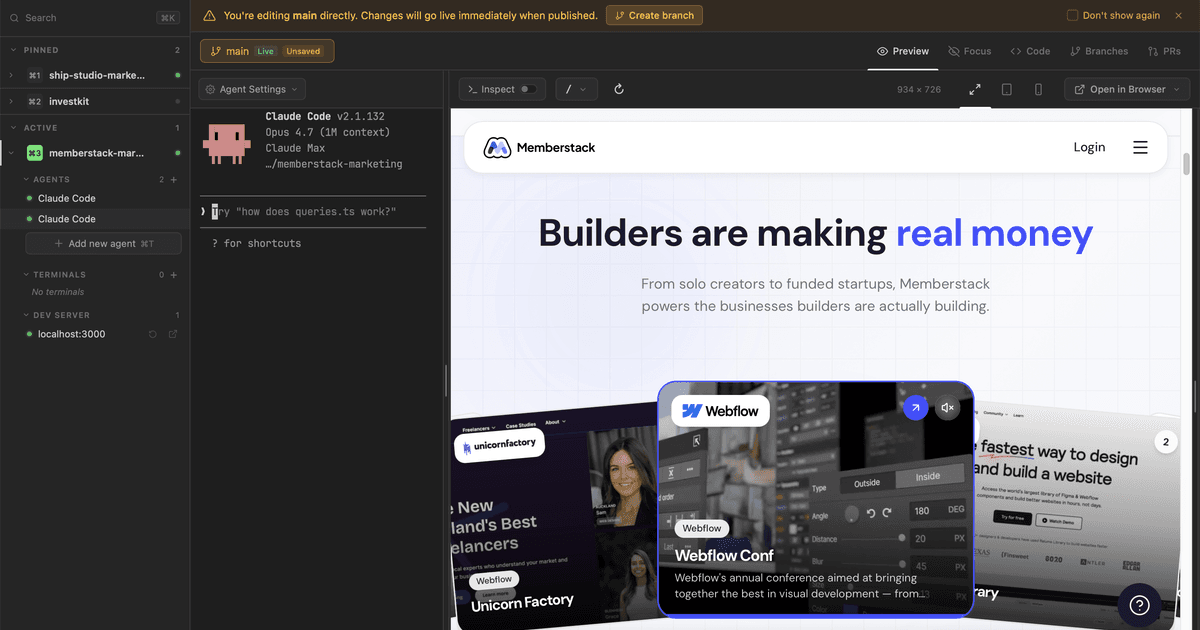The height and width of the screenshot is (630, 1200).
Task: Click the search magnifier icon in sidebar
Action: [x=13, y=18]
